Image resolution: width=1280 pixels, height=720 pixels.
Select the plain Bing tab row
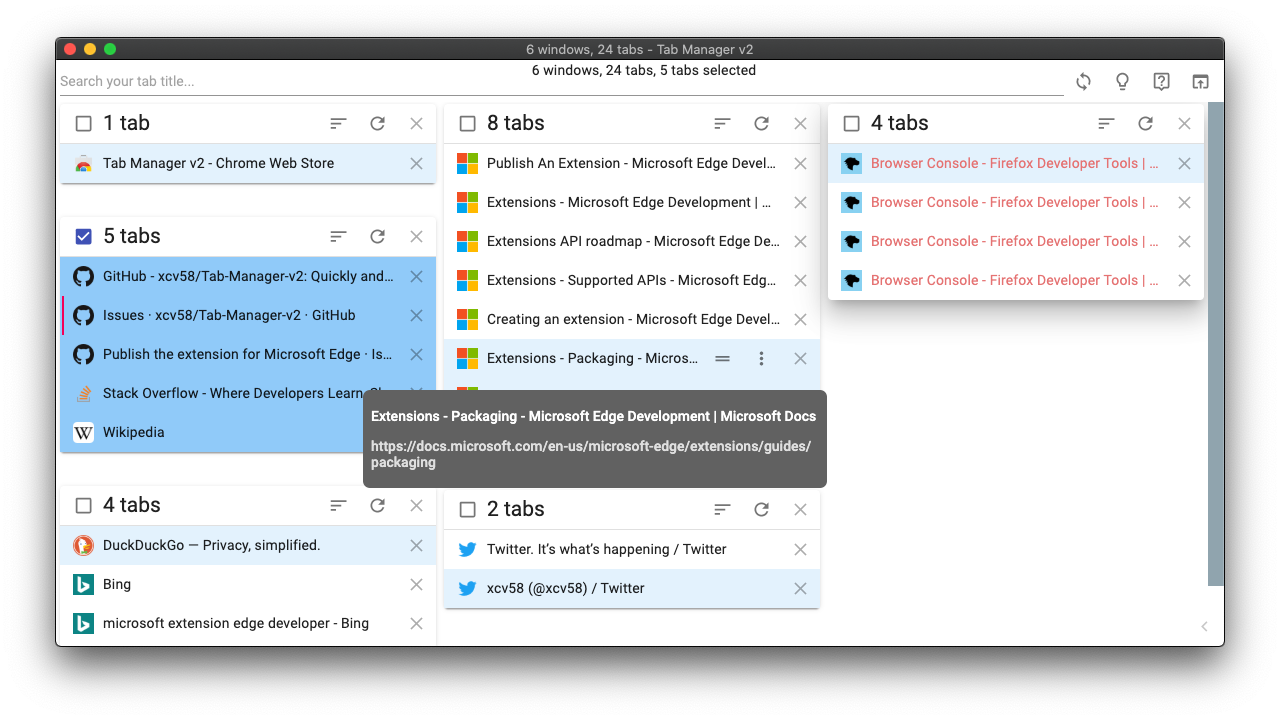pos(248,584)
